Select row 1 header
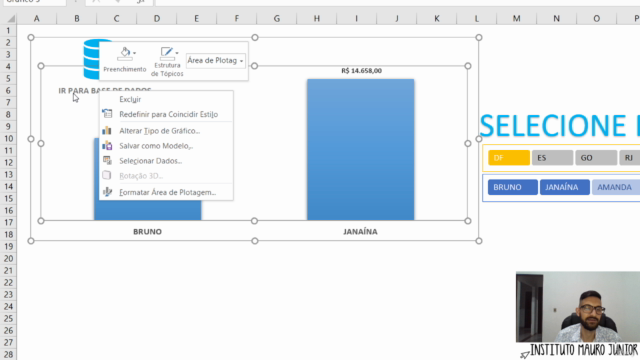640x360 pixels. coord(8,31)
